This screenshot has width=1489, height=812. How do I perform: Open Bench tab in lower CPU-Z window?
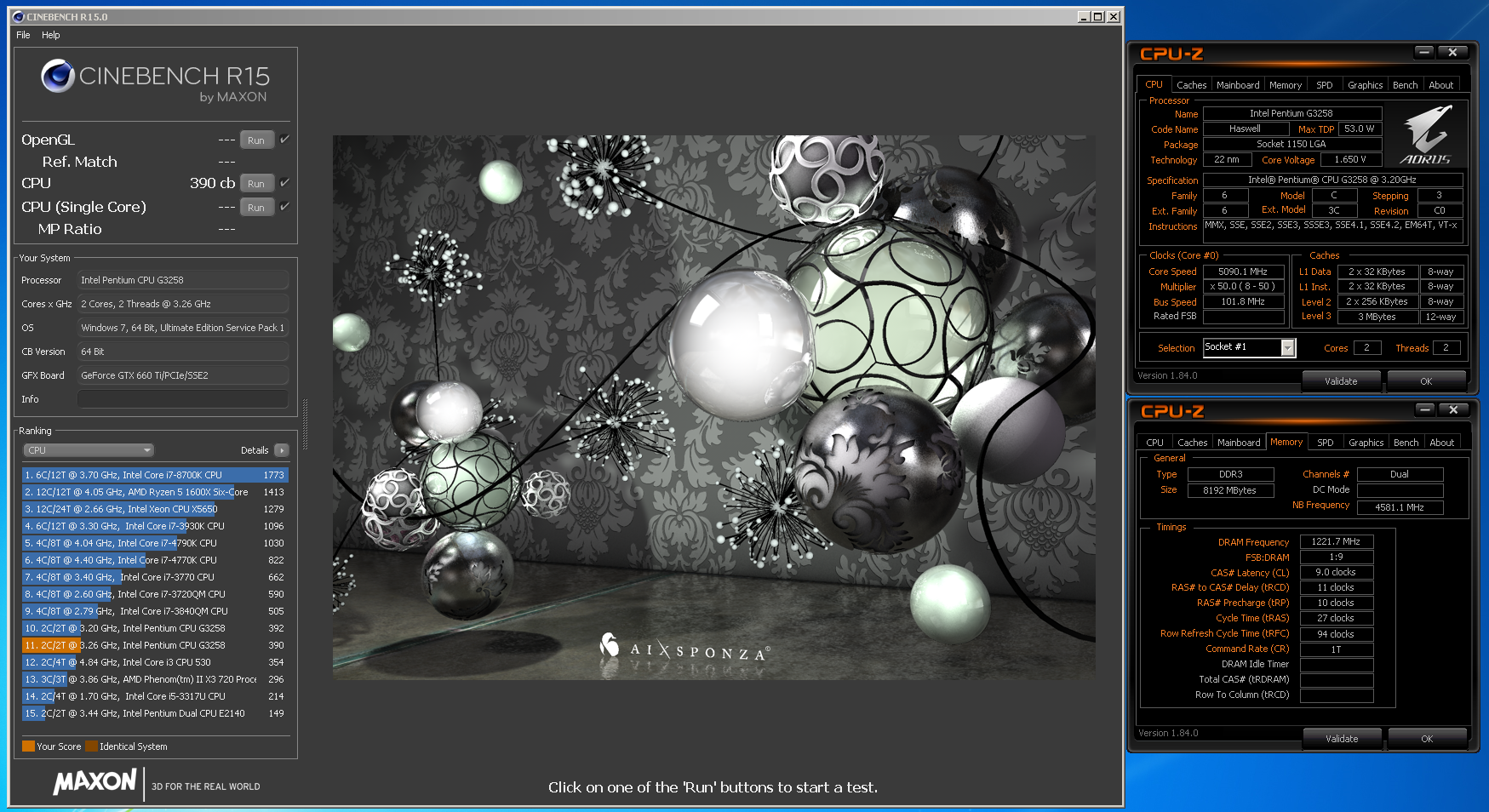pyautogui.click(x=1406, y=443)
